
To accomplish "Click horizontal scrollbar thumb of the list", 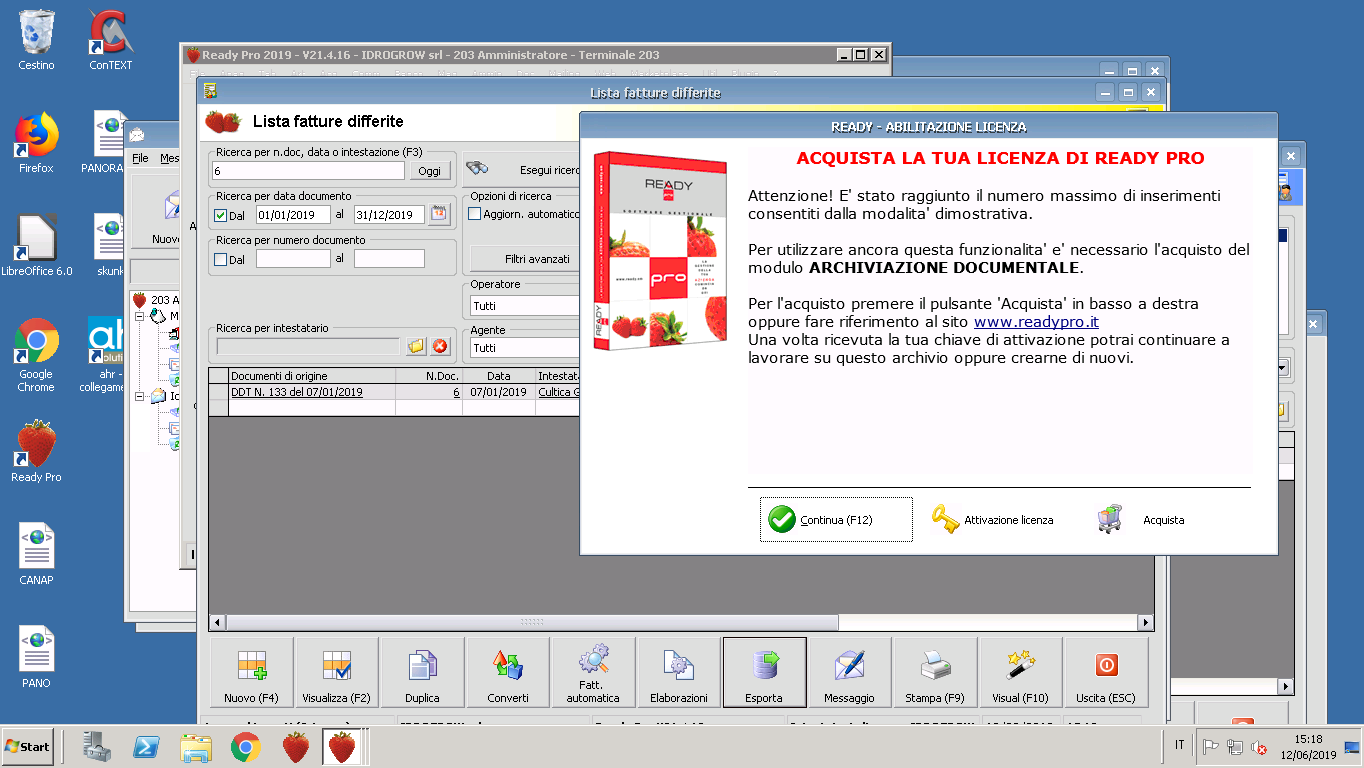I will (532, 622).
